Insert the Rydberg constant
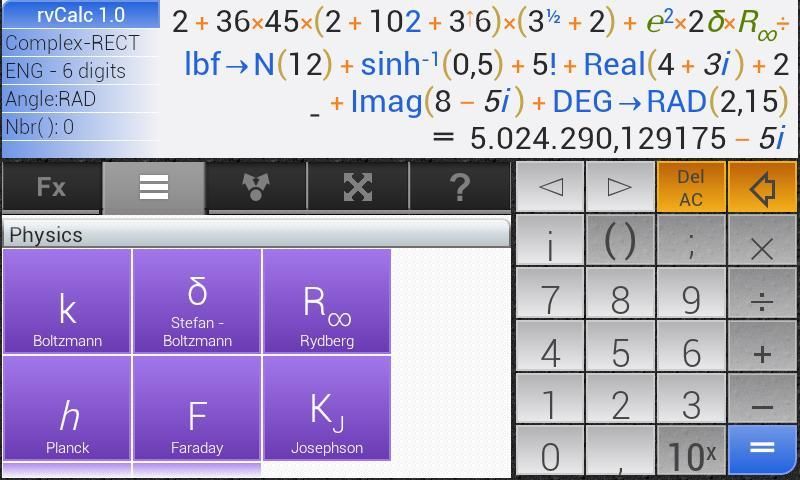The height and width of the screenshot is (480, 800). coord(326,302)
